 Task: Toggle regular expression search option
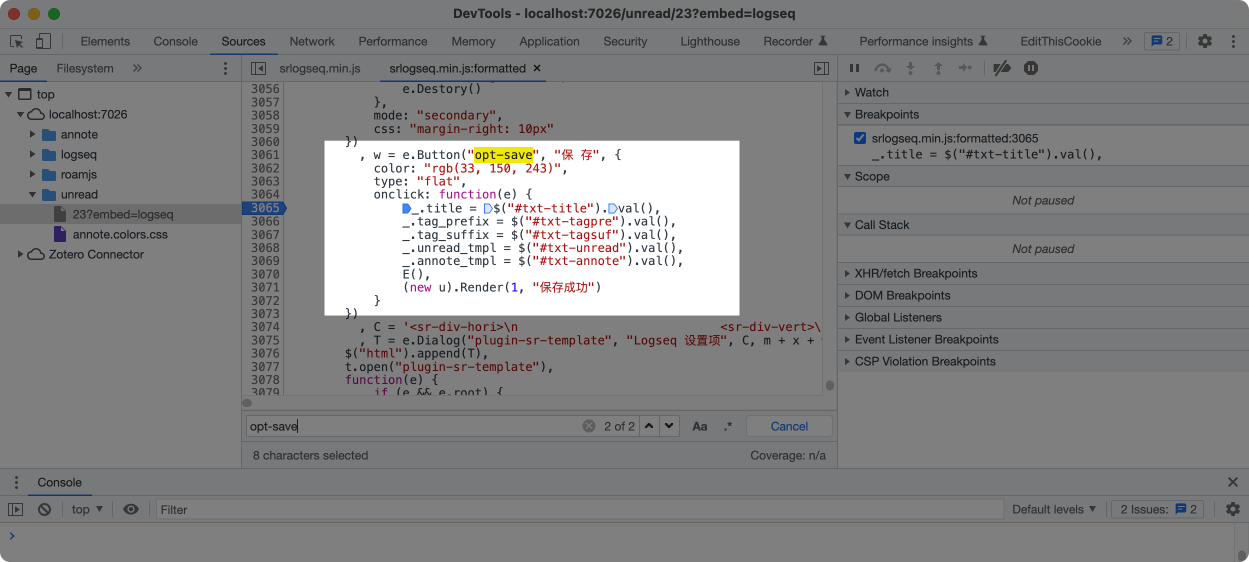[727, 426]
